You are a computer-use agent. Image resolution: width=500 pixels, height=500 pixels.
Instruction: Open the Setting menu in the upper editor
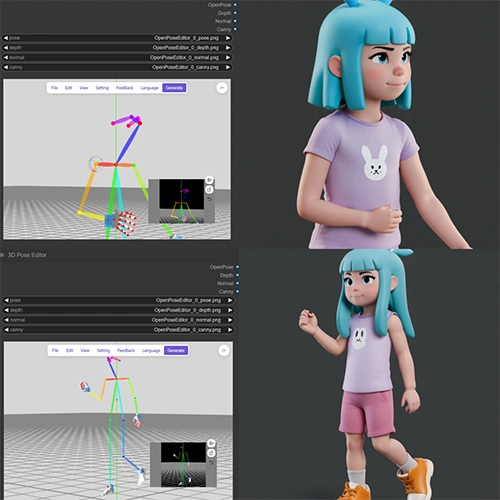(102, 88)
